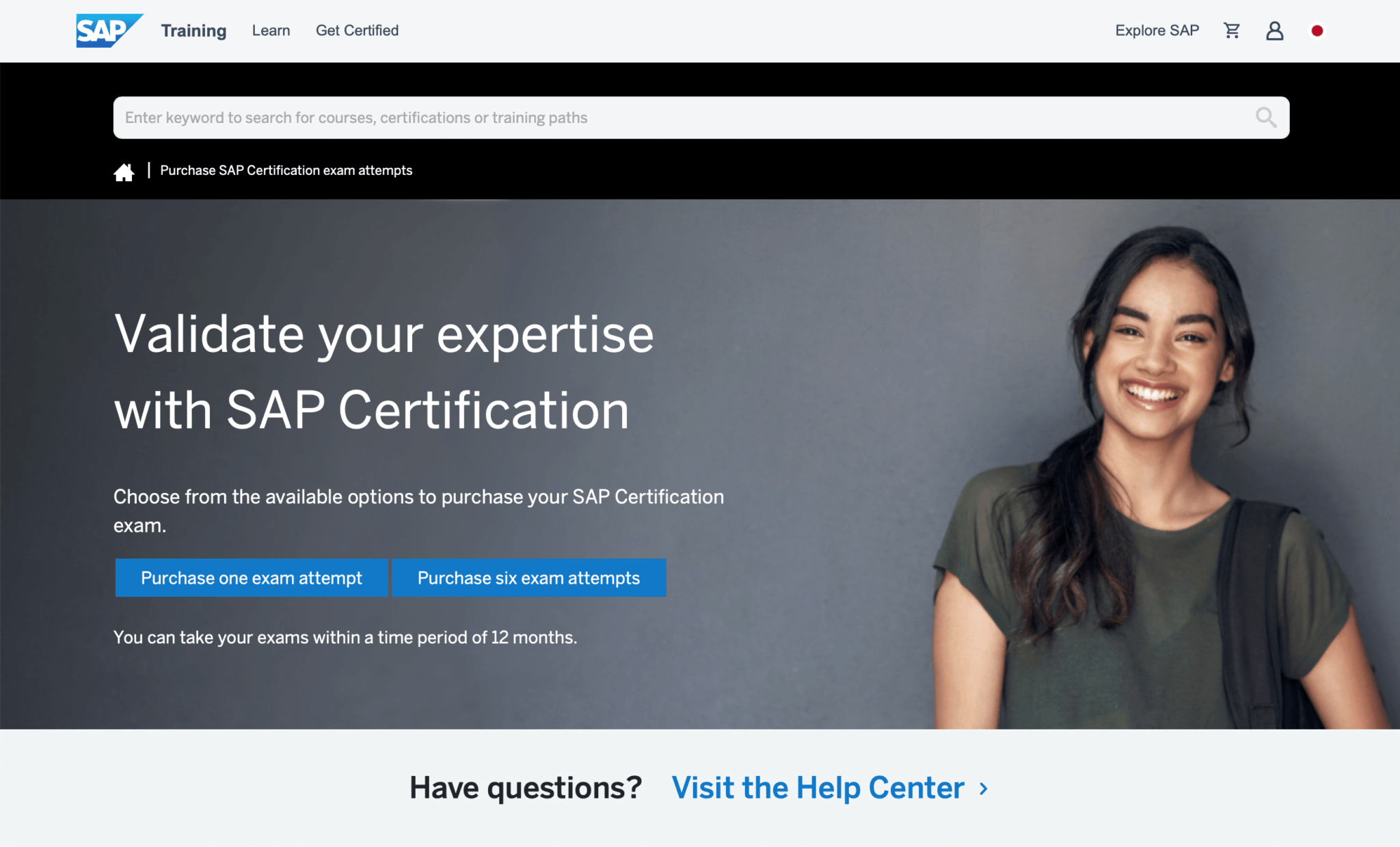Open the Get Certified menu
Image resolution: width=1400 pixels, height=847 pixels.
click(x=357, y=30)
